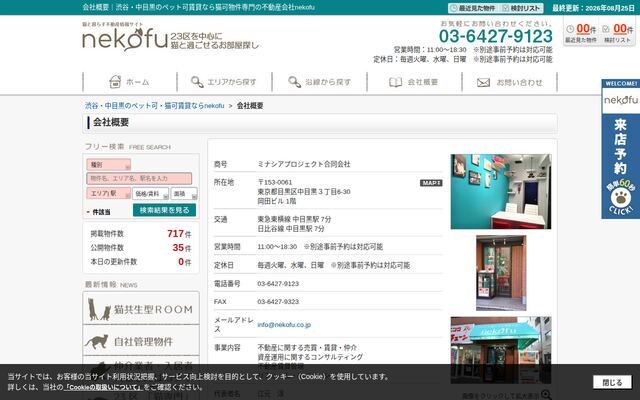Open the 種別 dropdown
Image resolution: width=640 pixels, height=400 pixels.
pyautogui.click(x=109, y=165)
